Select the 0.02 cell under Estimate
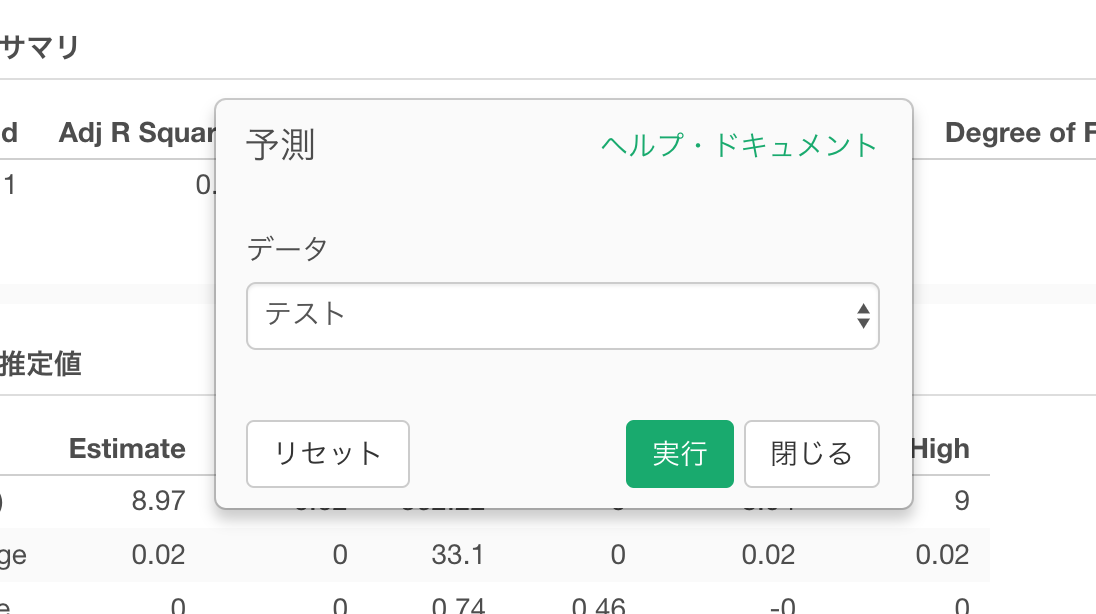The image size is (1096, 614). coord(158,554)
